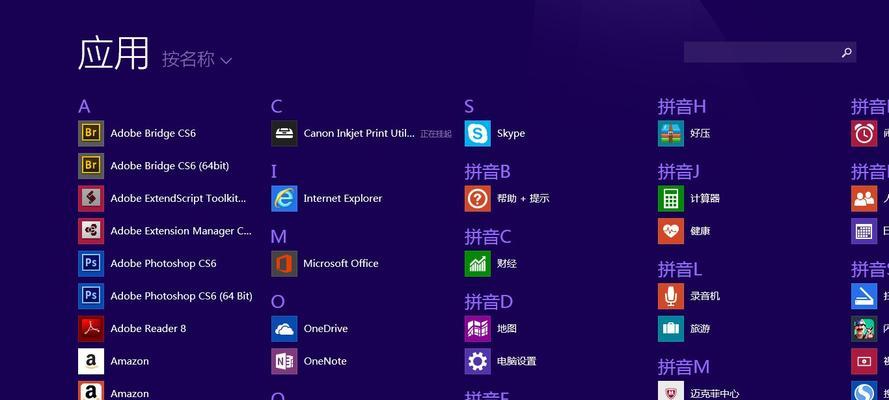Viewport: 889px width, 400px height.
Task: Open the alarm clock app icon
Action: [x=864, y=133]
